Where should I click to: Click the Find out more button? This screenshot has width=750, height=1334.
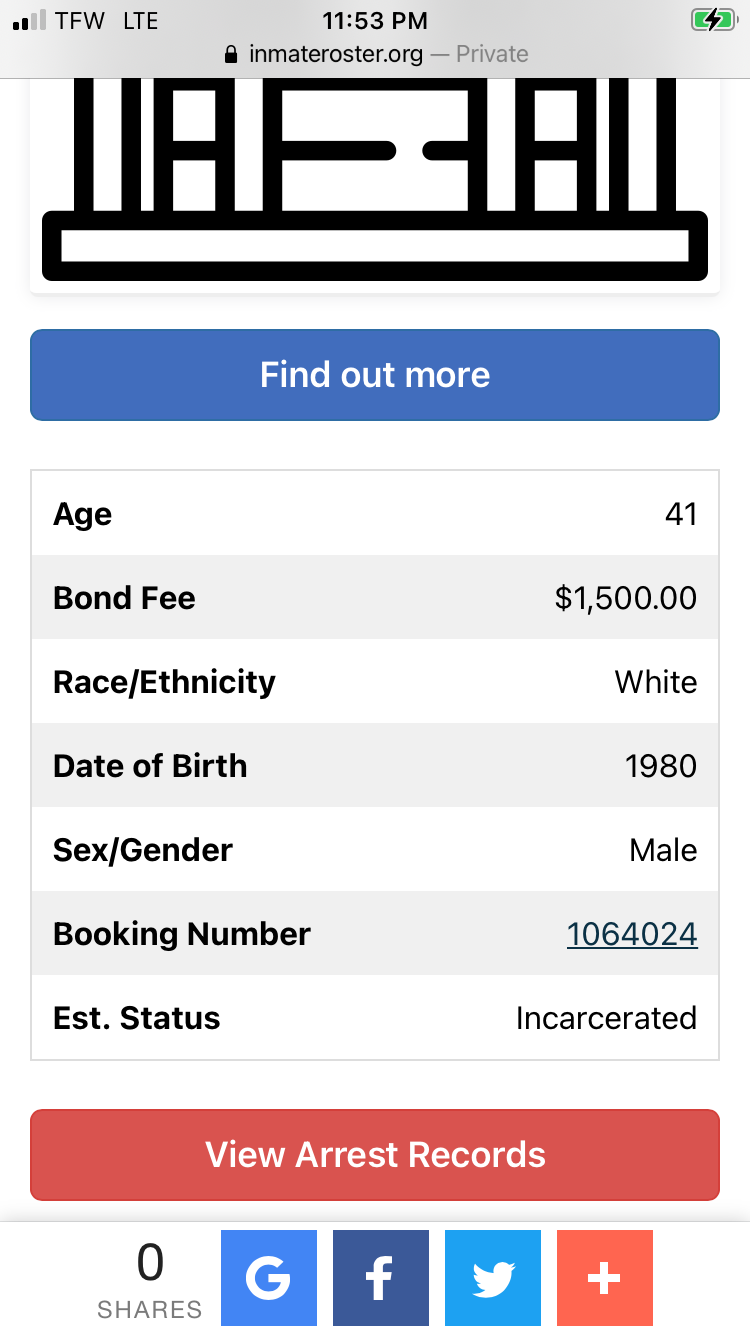(x=375, y=375)
